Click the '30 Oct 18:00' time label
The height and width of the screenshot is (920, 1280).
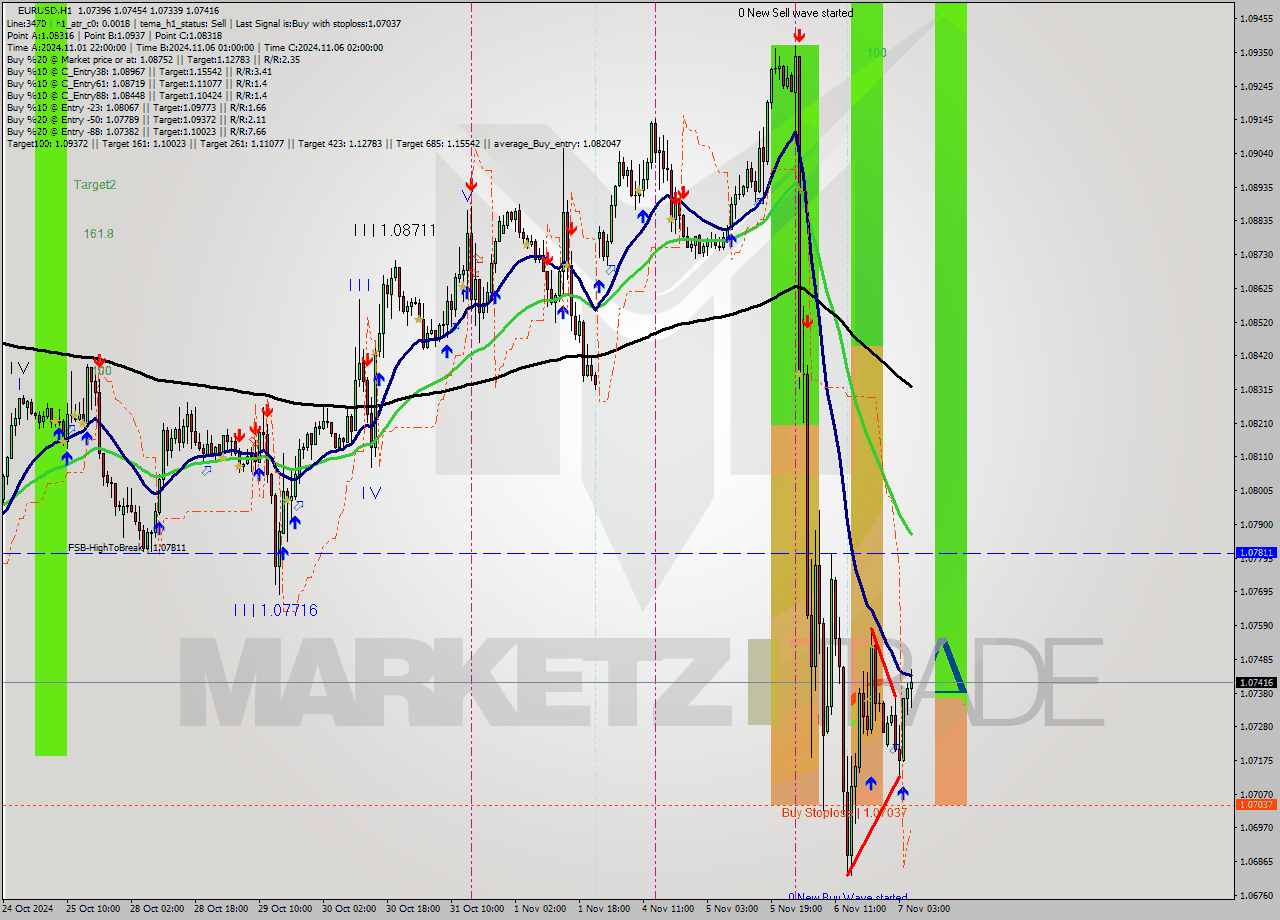click(415, 909)
